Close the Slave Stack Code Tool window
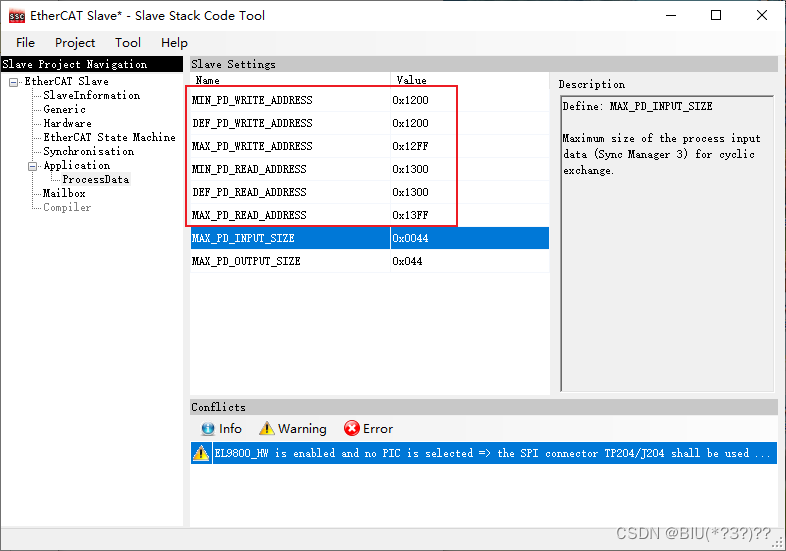Viewport: 786px width, 551px height. (762, 16)
